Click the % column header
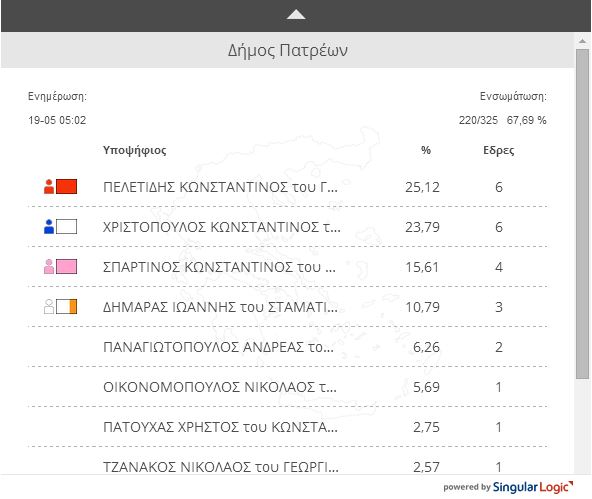Image resolution: width=592 pixels, height=499 pixels. click(426, 150)
